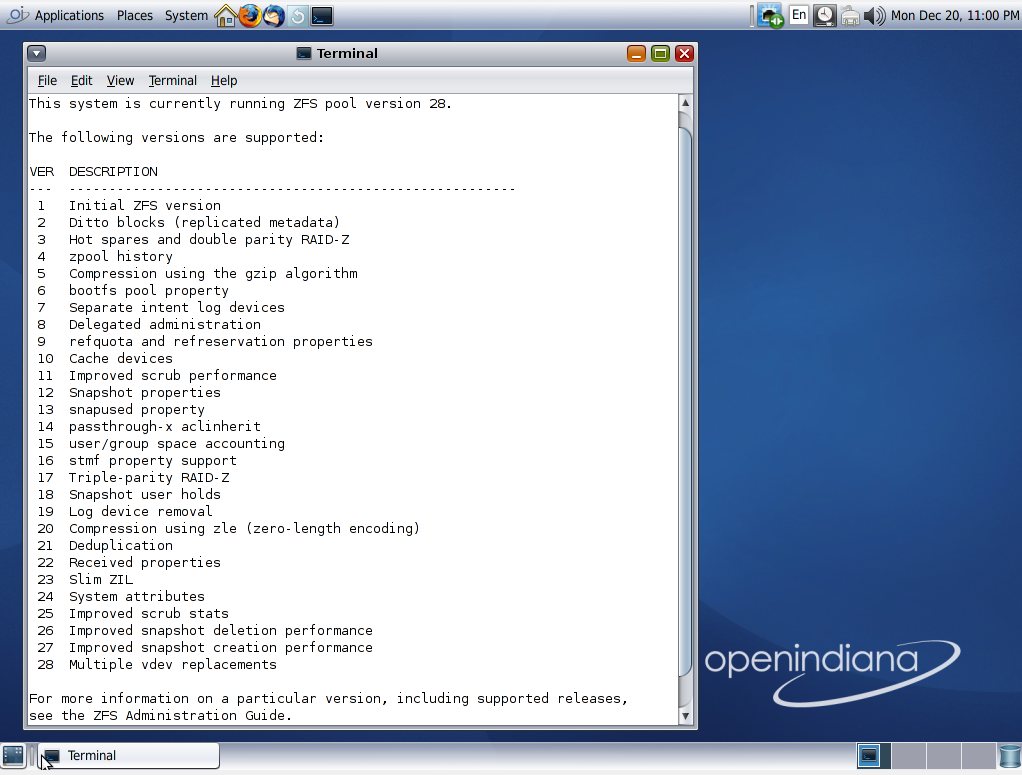Click the terminal scrollbar down arrow
This screenshot has height=775, width=1022.
(685, 716)
